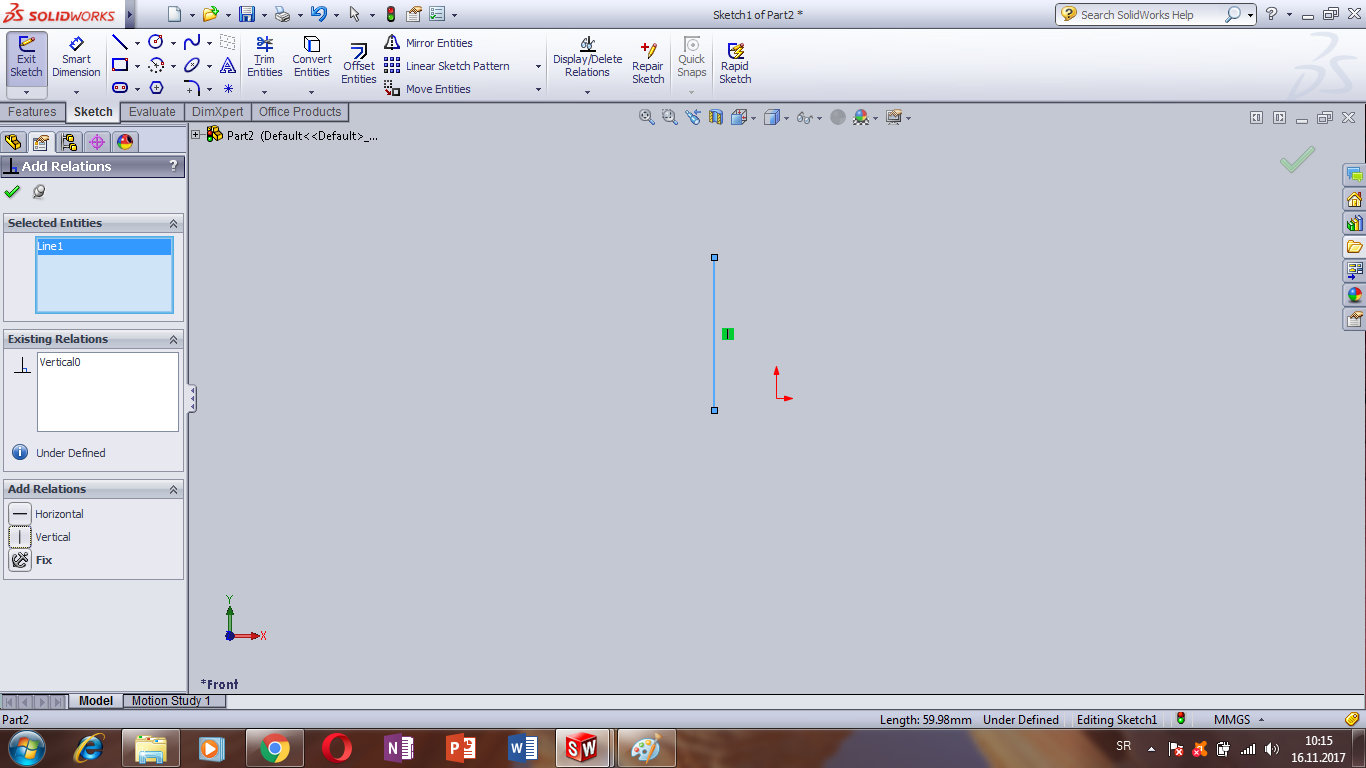Collapse the Existing Relations section
Screen dimensions: 1366x768
click(173, 339)
